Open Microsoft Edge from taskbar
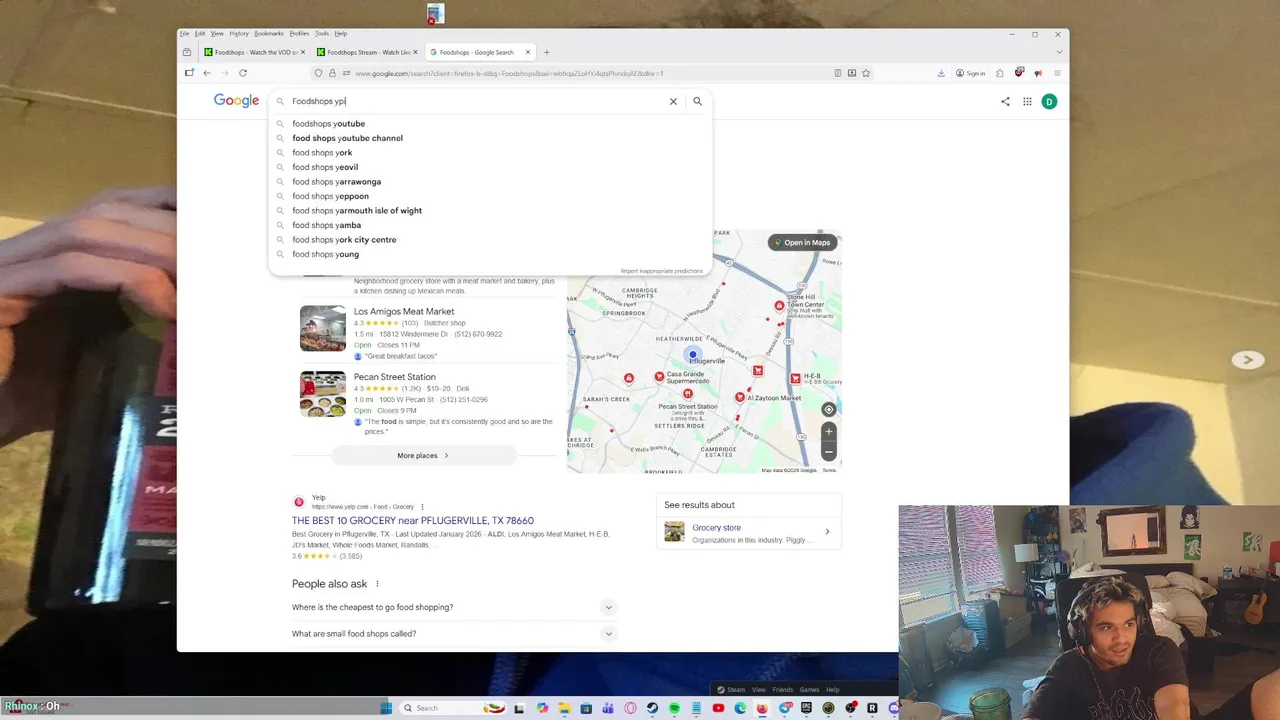 [740, 708]
